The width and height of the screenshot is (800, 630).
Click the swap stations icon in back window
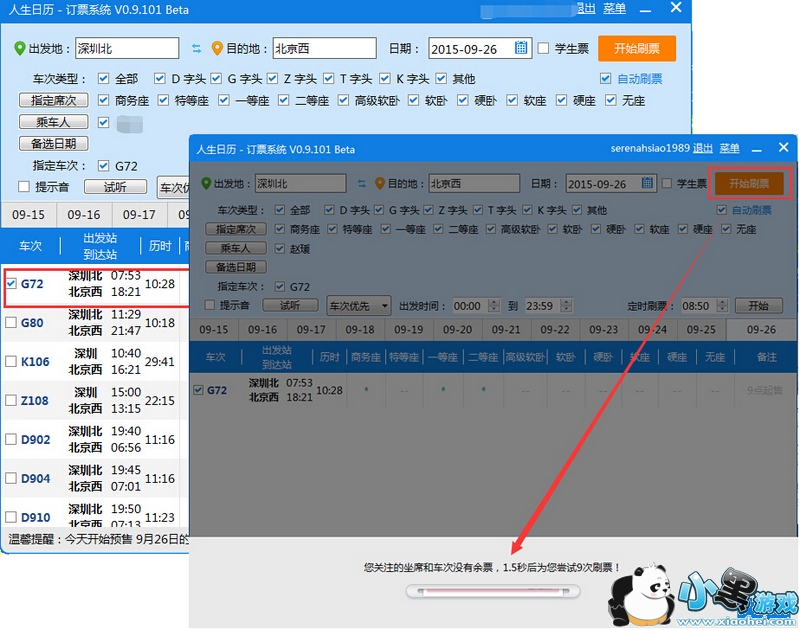[x=196, y=48]
